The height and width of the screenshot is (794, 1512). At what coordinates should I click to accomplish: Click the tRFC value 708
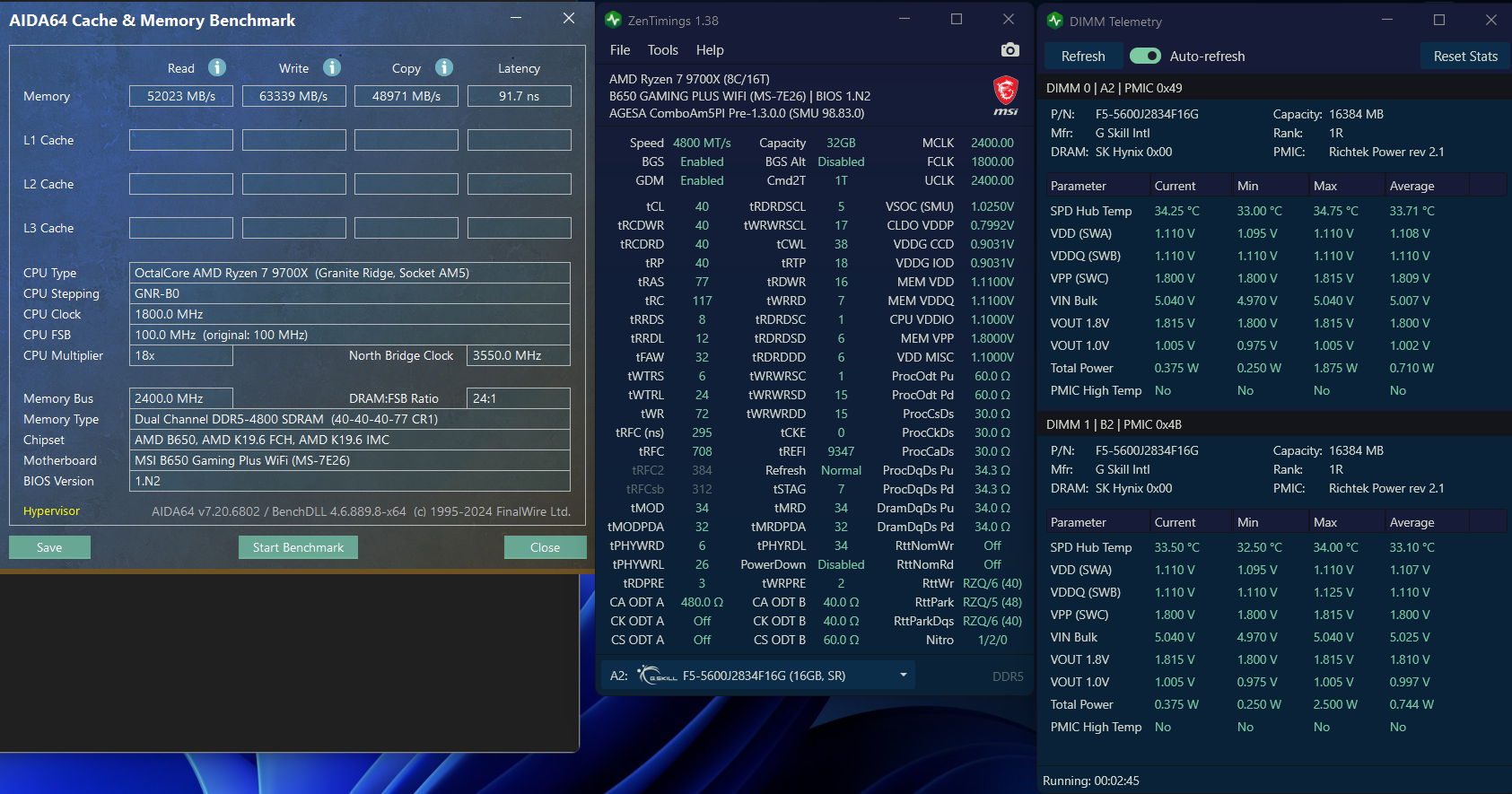702,451
